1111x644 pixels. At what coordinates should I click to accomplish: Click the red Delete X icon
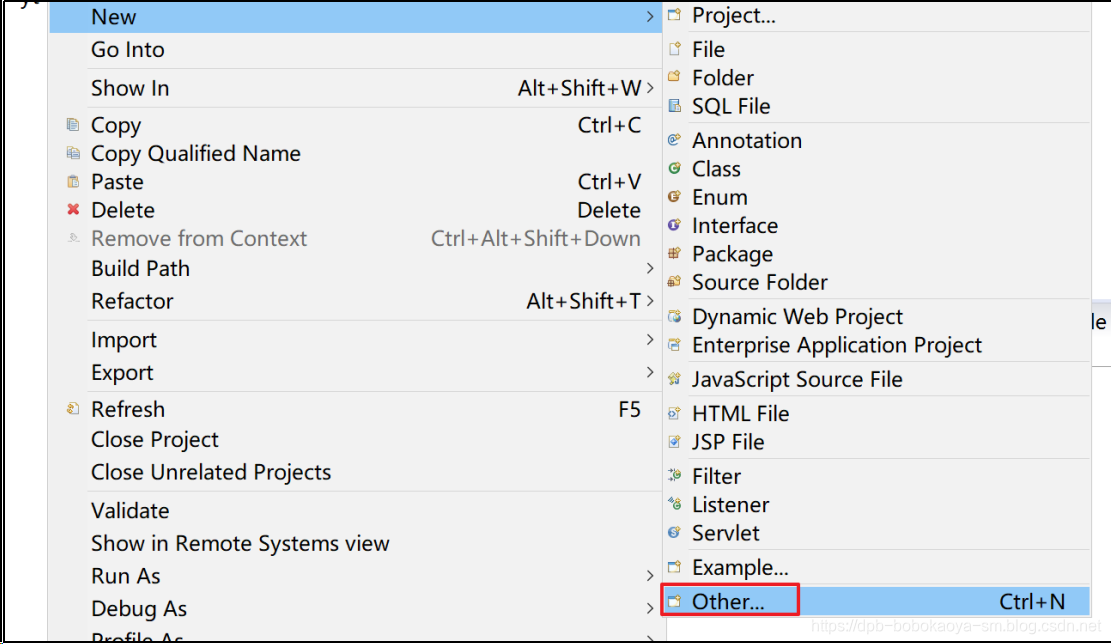[73, 210]
